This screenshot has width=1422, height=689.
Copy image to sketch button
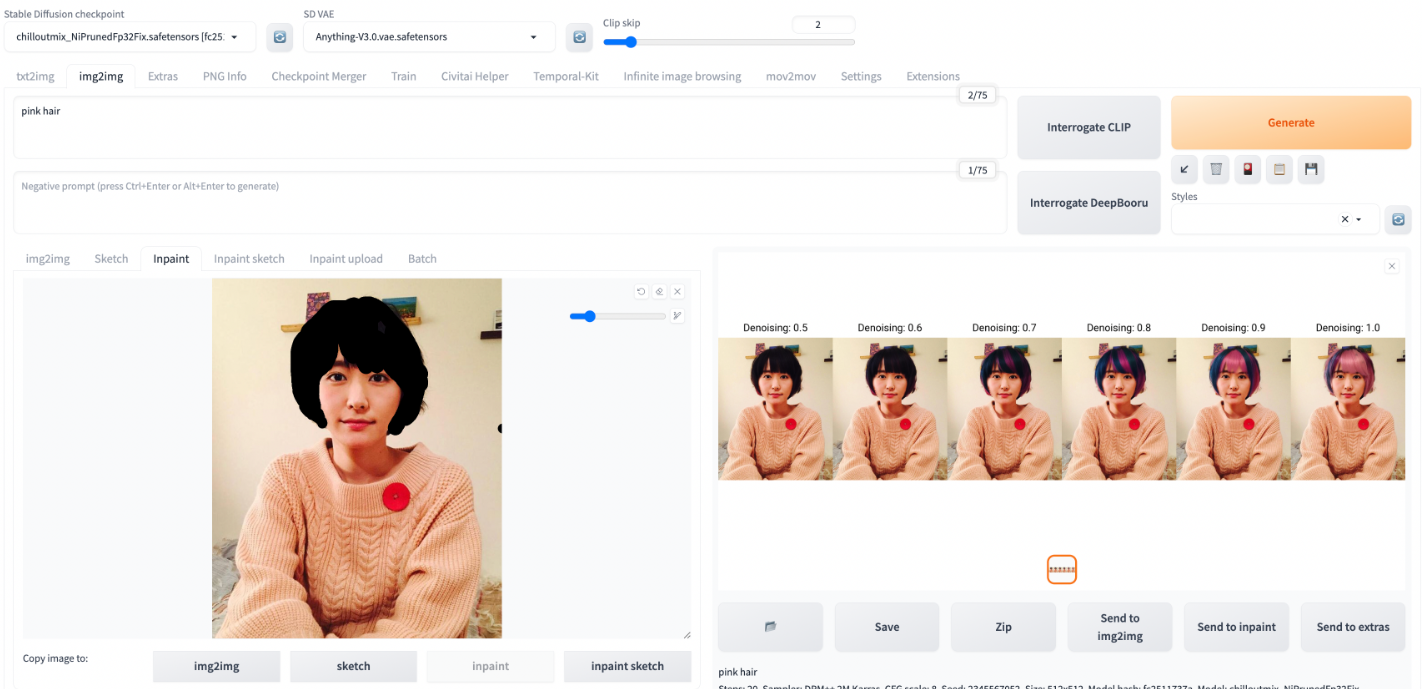coord(353,666)
